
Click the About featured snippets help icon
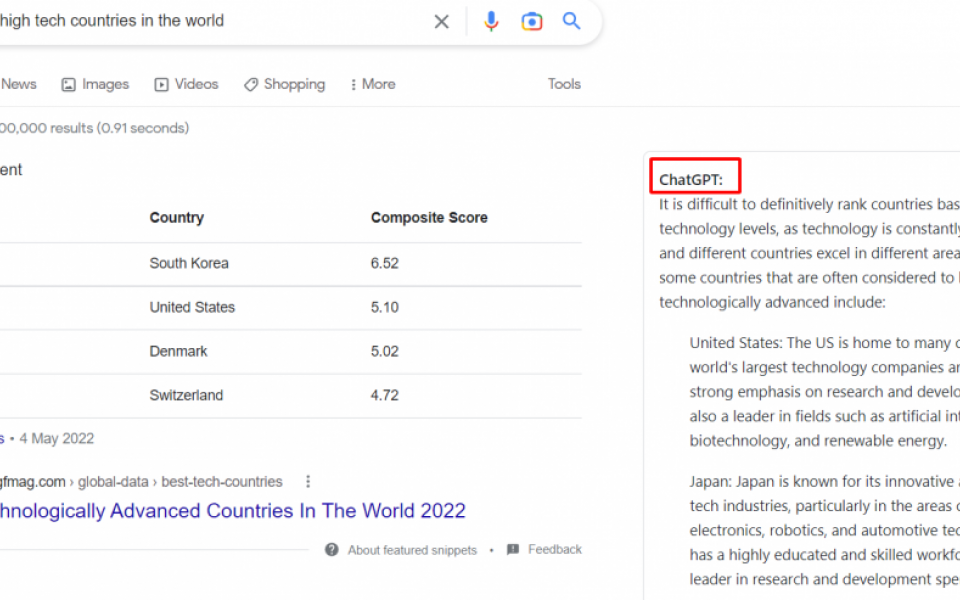(332, 550)
